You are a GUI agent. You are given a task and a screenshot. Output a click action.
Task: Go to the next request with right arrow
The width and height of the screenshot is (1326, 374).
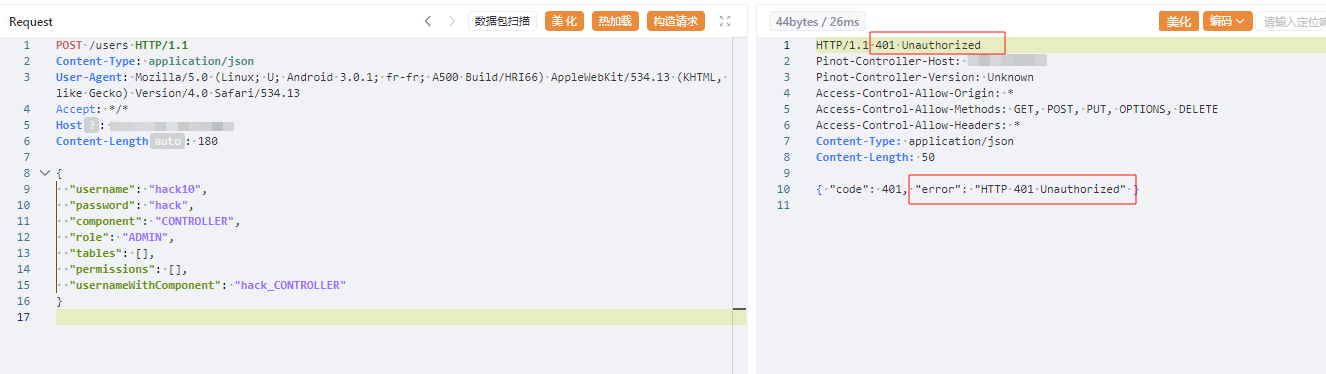point(451,21)
